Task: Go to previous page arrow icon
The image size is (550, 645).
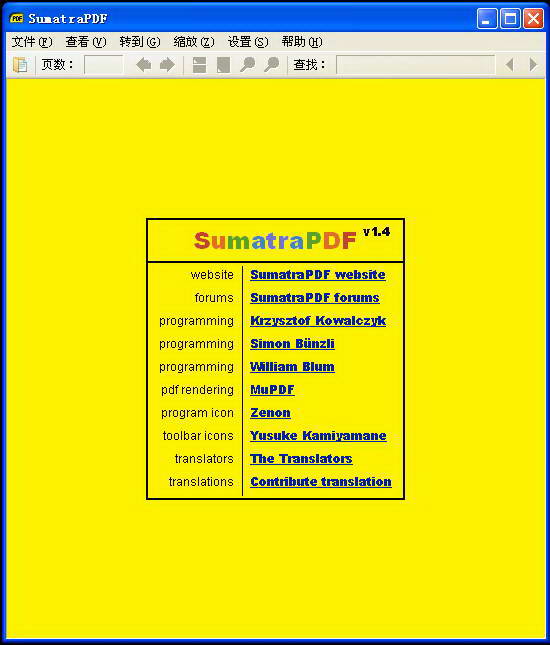Action: (144, 65)
